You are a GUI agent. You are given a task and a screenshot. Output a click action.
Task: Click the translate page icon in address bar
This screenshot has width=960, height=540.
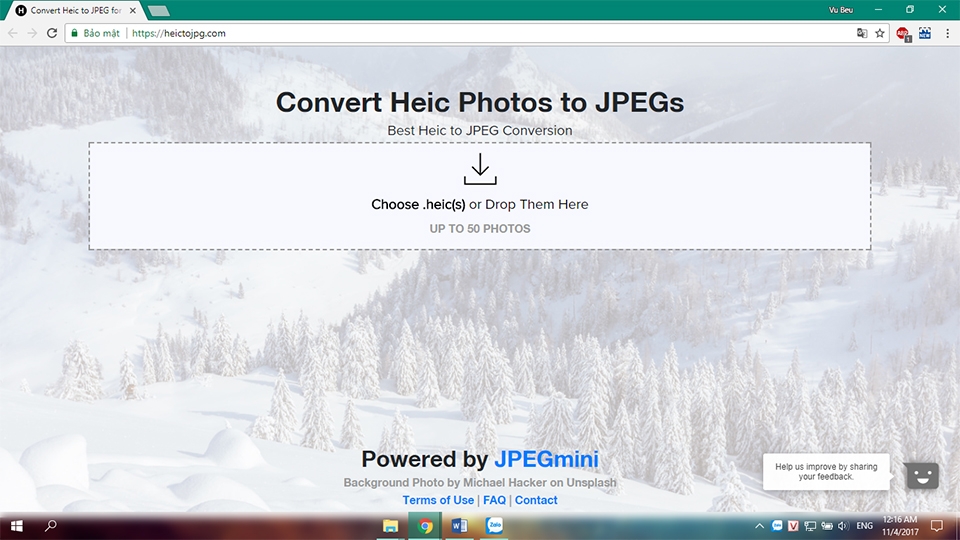[x=862, y=33]
